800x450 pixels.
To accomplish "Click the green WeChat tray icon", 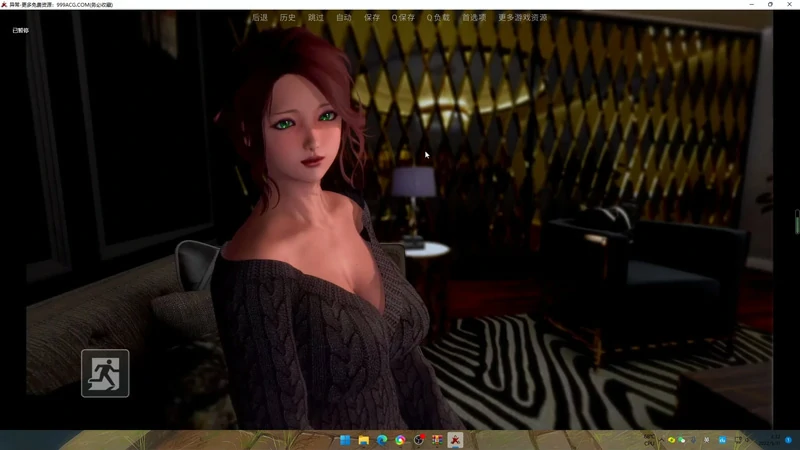I will click(x=682, y=440).
